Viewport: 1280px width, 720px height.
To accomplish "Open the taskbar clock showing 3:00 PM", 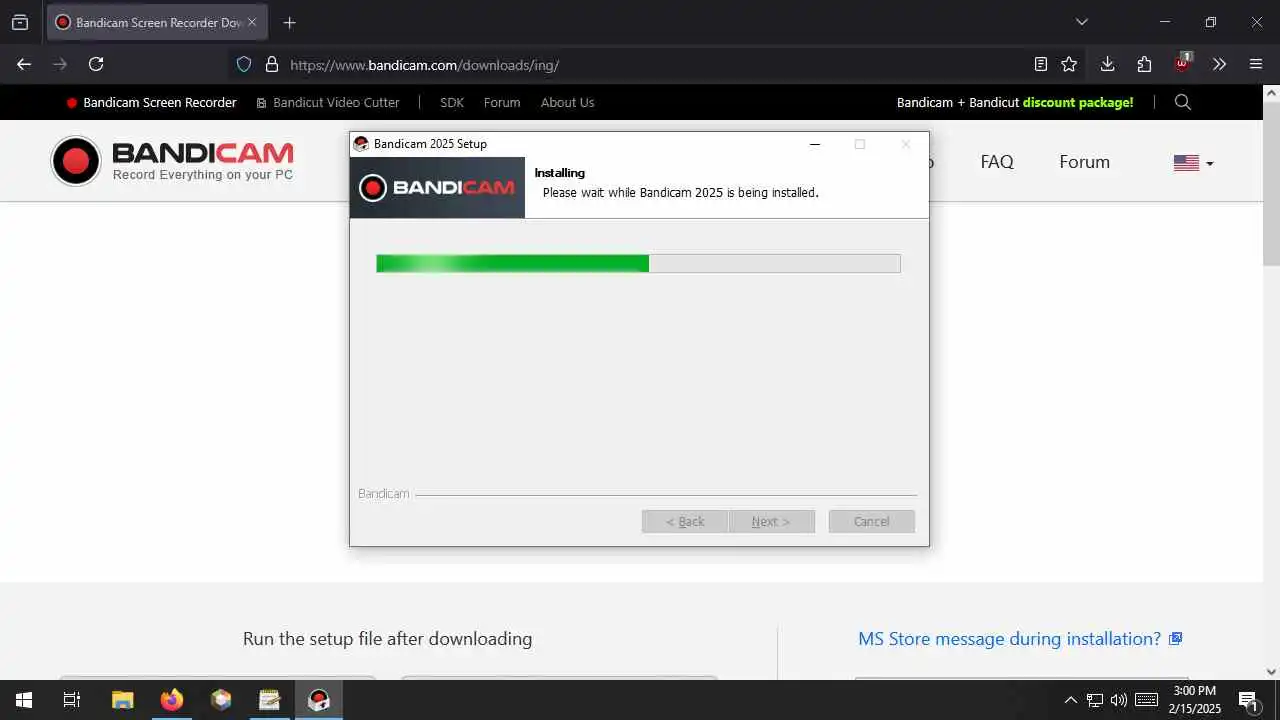I will click(x=1194, y=700).
